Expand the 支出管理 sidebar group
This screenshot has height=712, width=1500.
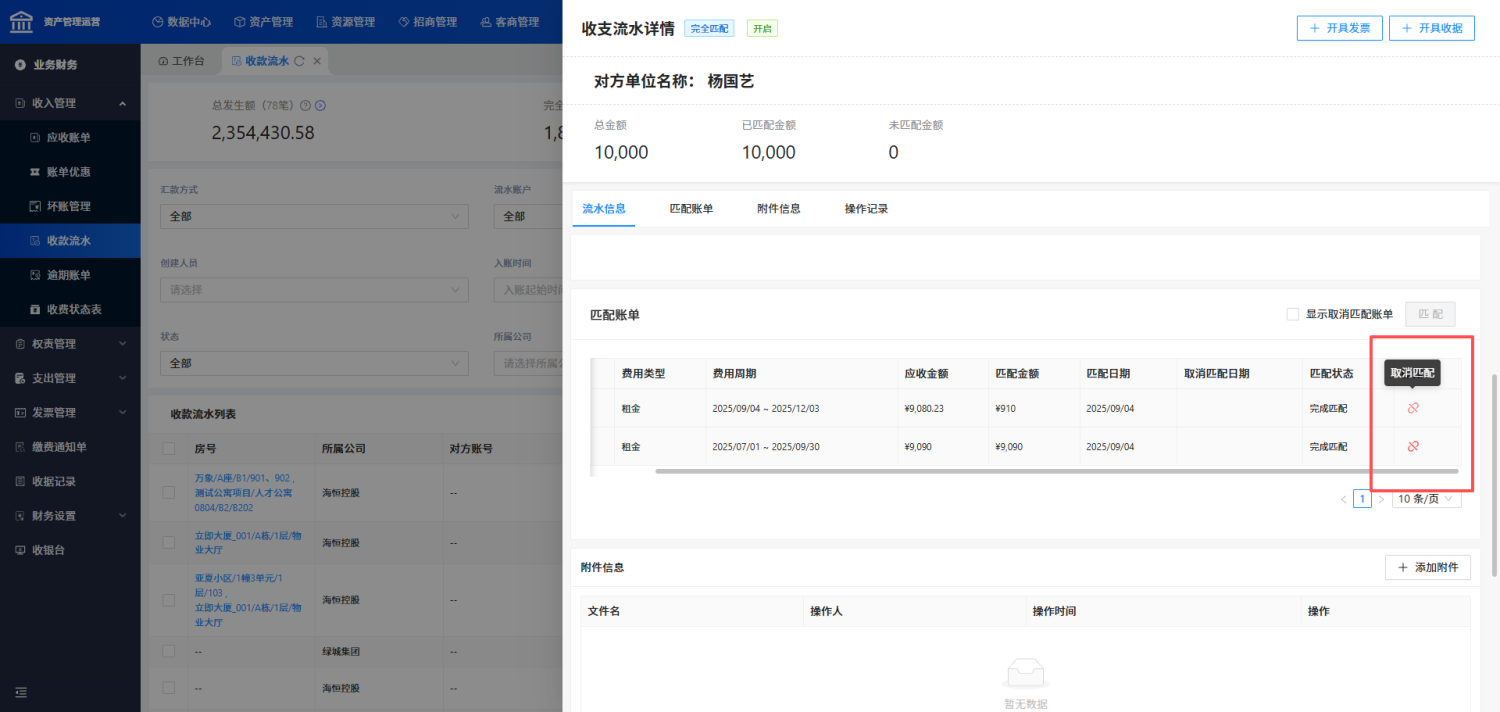70,378
